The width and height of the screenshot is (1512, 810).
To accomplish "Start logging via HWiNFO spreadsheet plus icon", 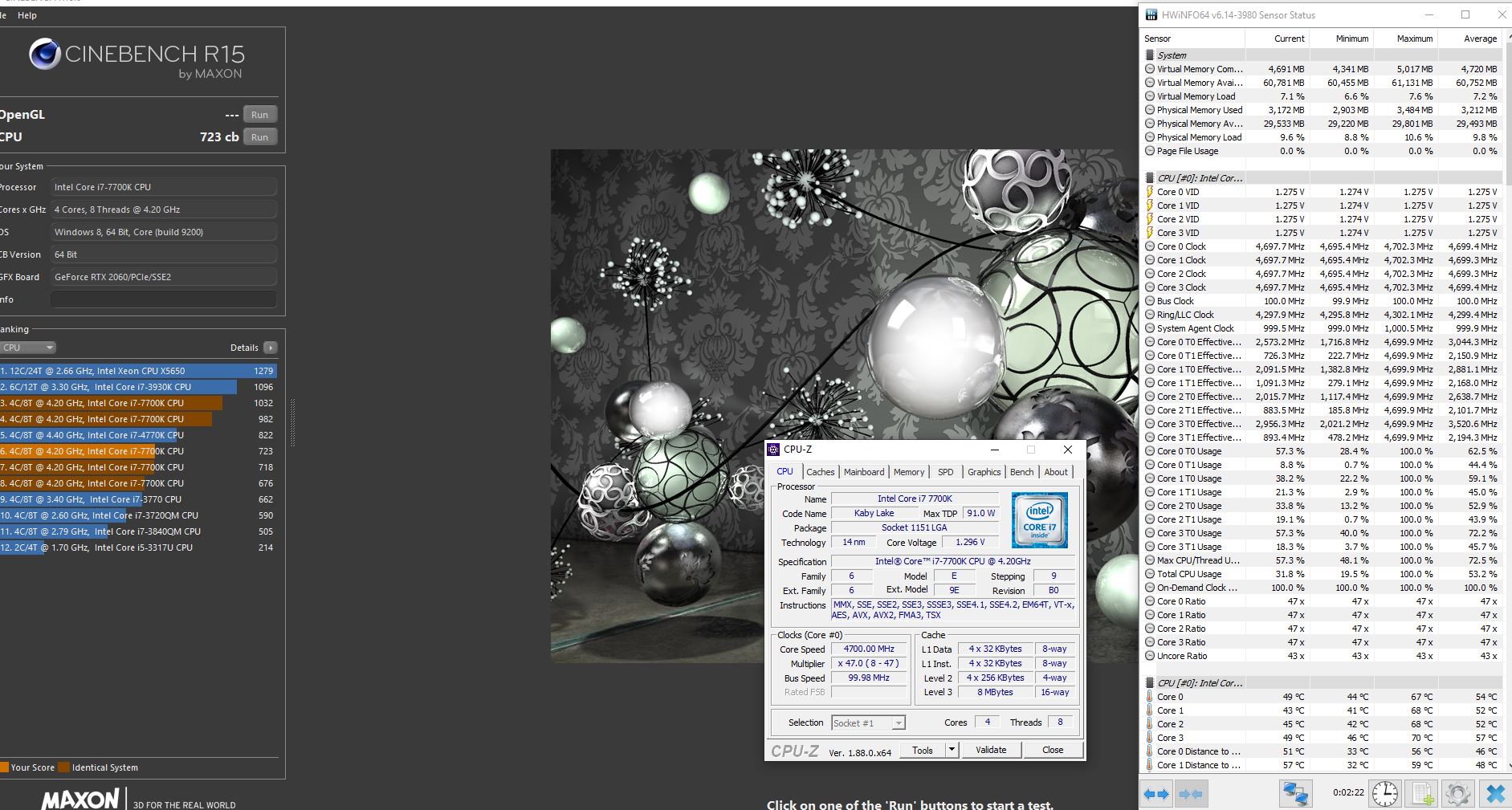I will pos(1421,794).
